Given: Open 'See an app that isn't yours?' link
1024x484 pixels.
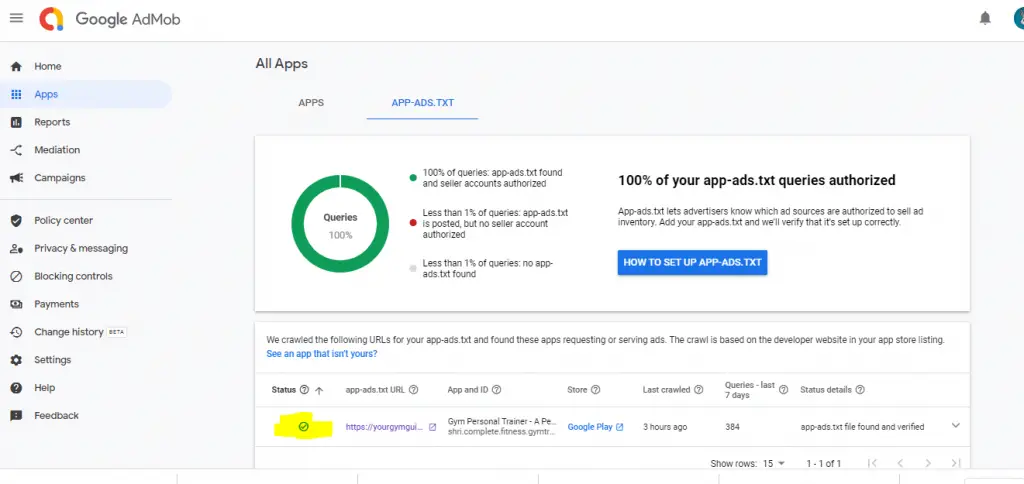Looking at the screenshot, I should (322, 354).
